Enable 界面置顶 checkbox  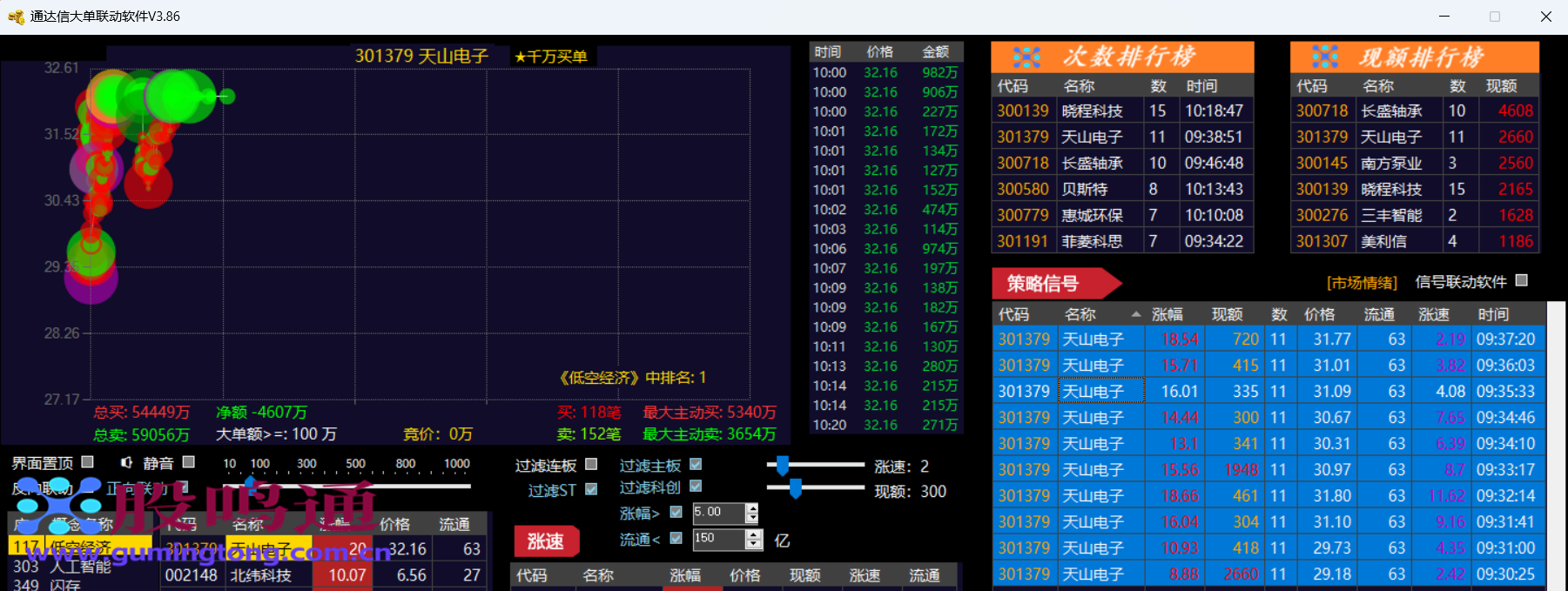click(x=87, y=462)
